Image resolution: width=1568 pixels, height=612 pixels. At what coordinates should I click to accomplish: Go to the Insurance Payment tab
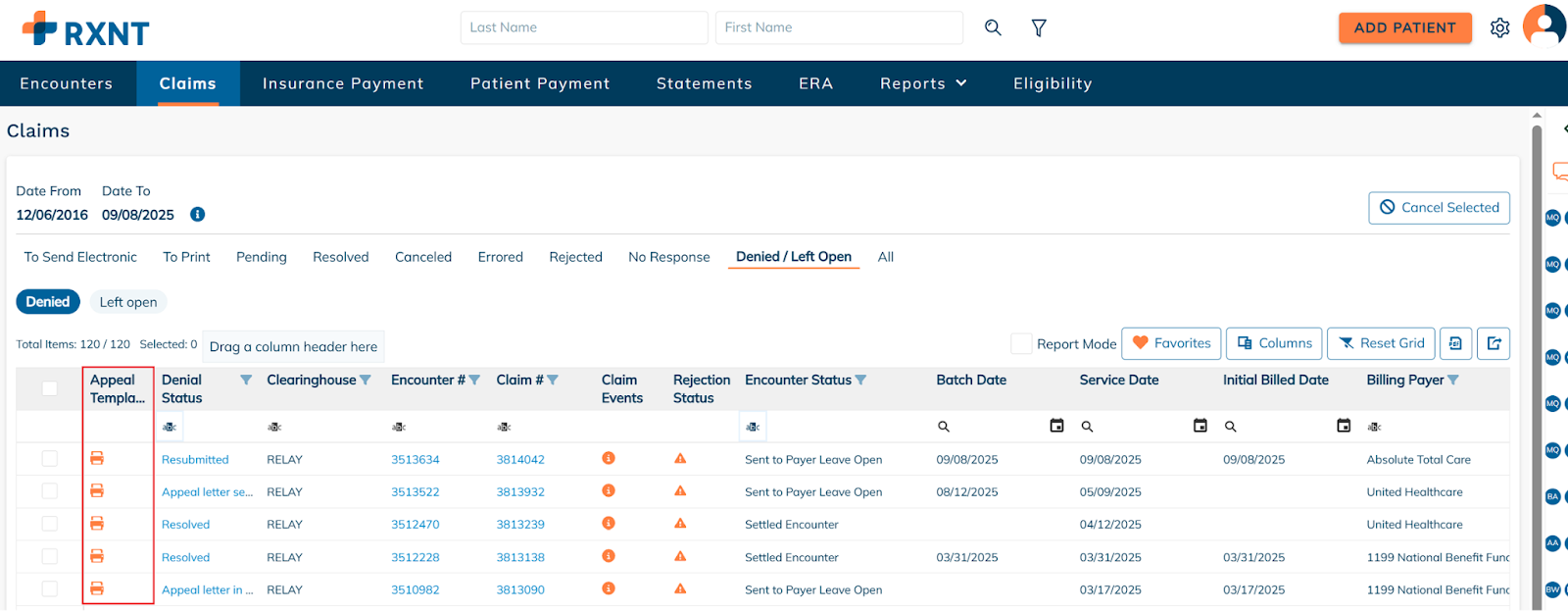coord(343,83)
